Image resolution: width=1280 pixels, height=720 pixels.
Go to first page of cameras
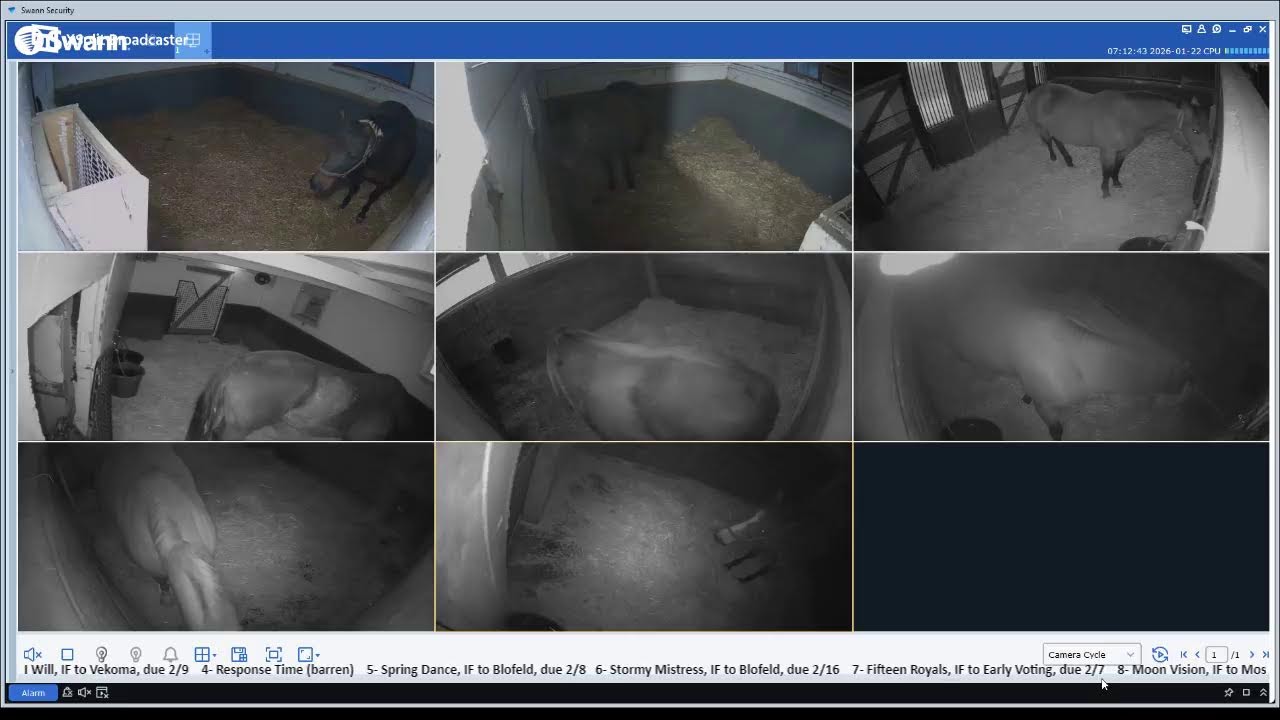point(1184,655)
